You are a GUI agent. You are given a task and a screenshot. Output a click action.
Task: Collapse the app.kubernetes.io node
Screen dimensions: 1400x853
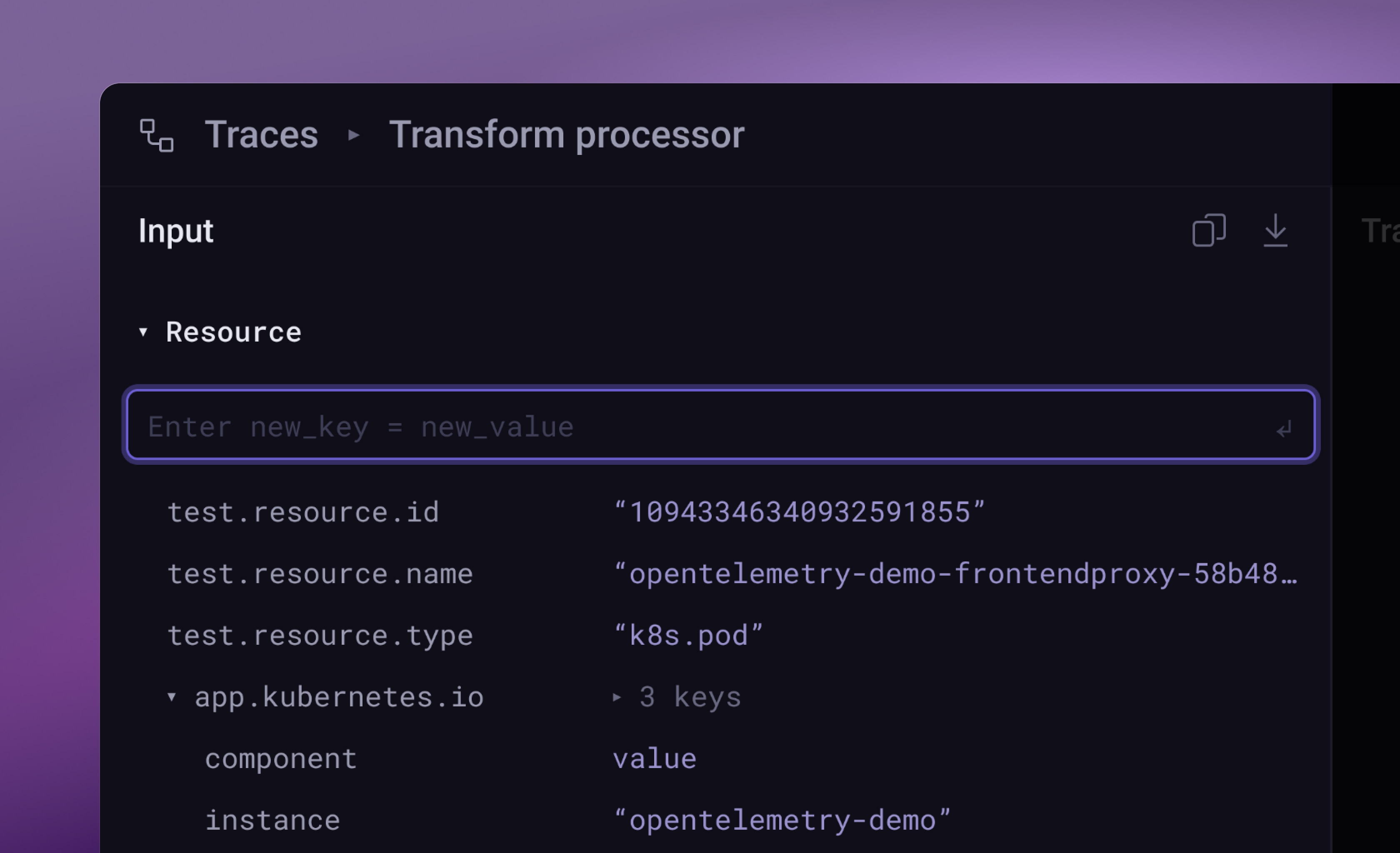172,697
